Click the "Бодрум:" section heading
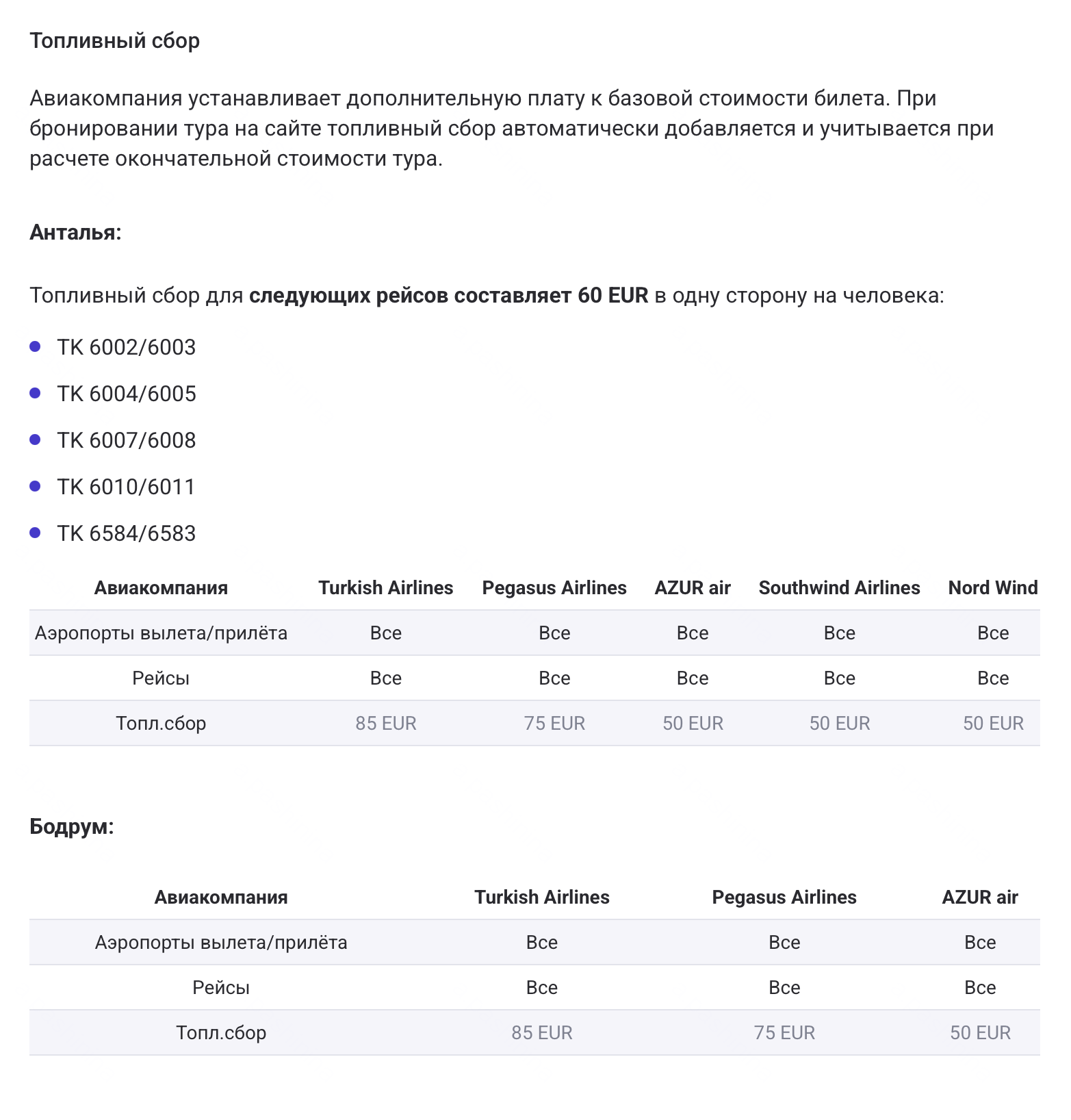 [x=72, y=827]
